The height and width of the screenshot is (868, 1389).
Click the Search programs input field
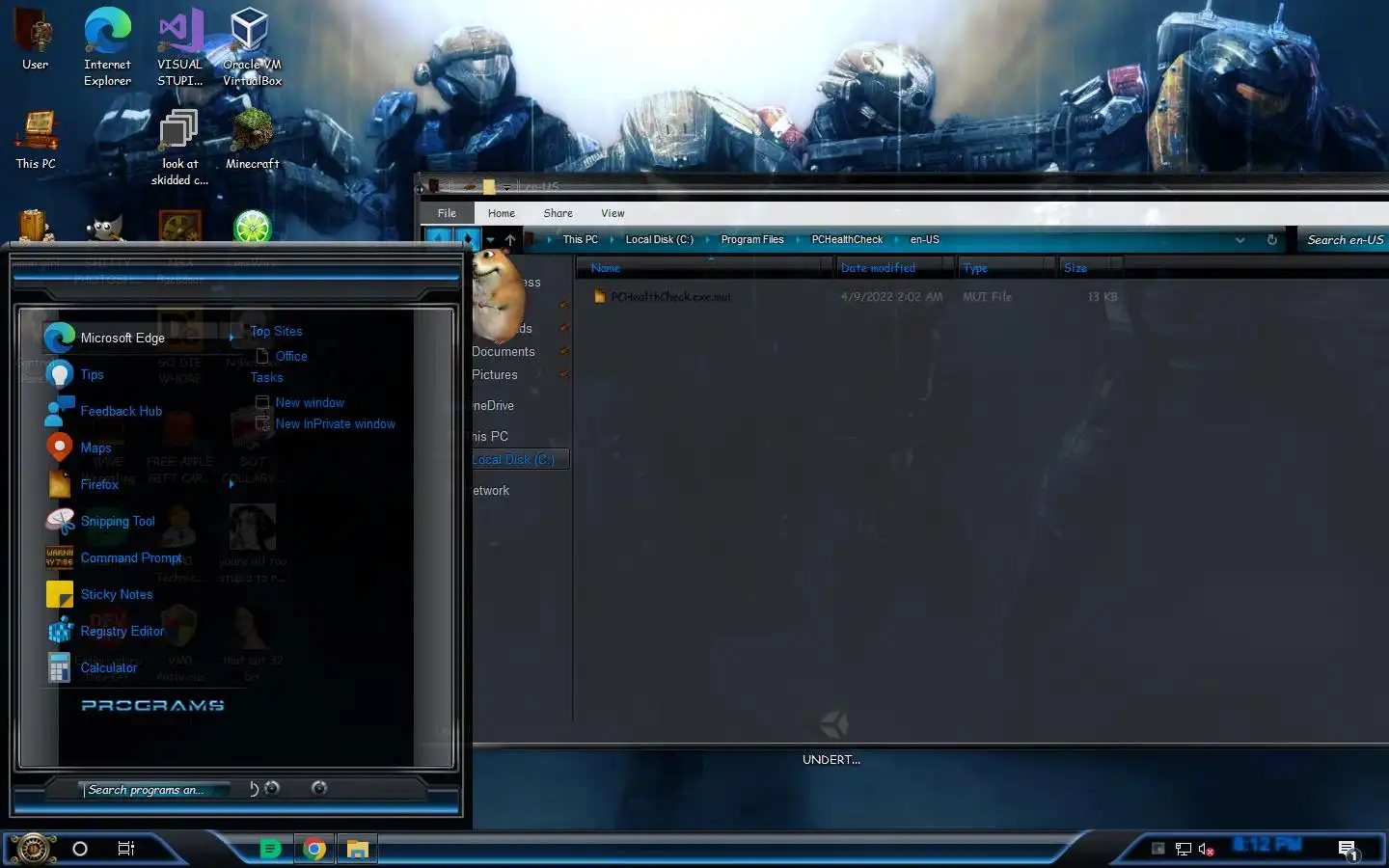(x=154, y=789)
